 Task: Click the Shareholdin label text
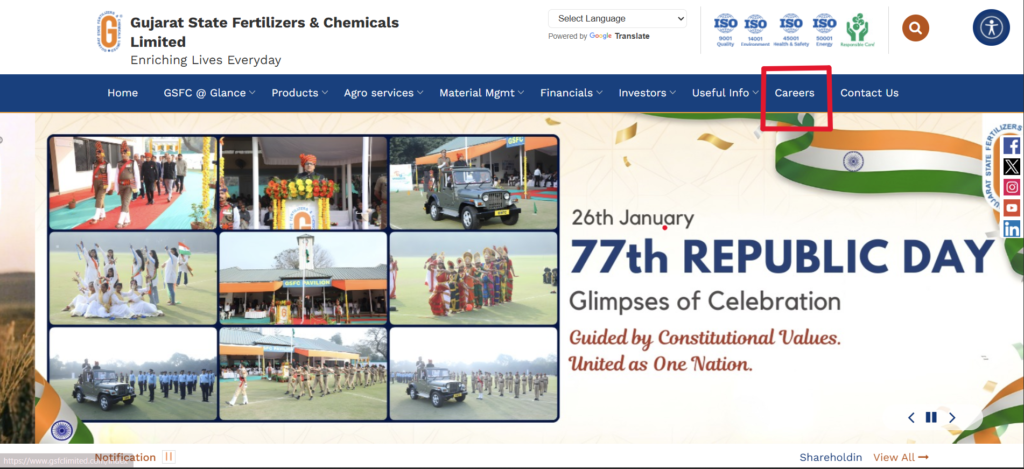(831, 457)
